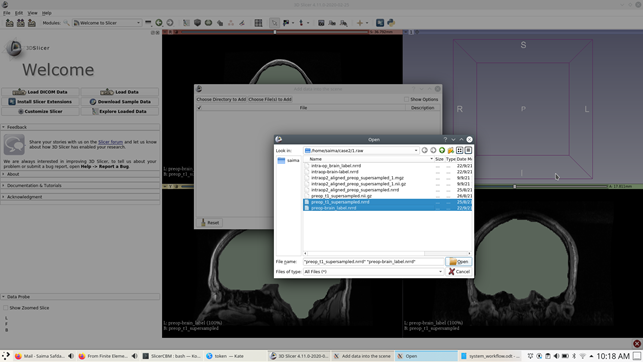Click Cancel button in file dialog

(x=458, y=271)
